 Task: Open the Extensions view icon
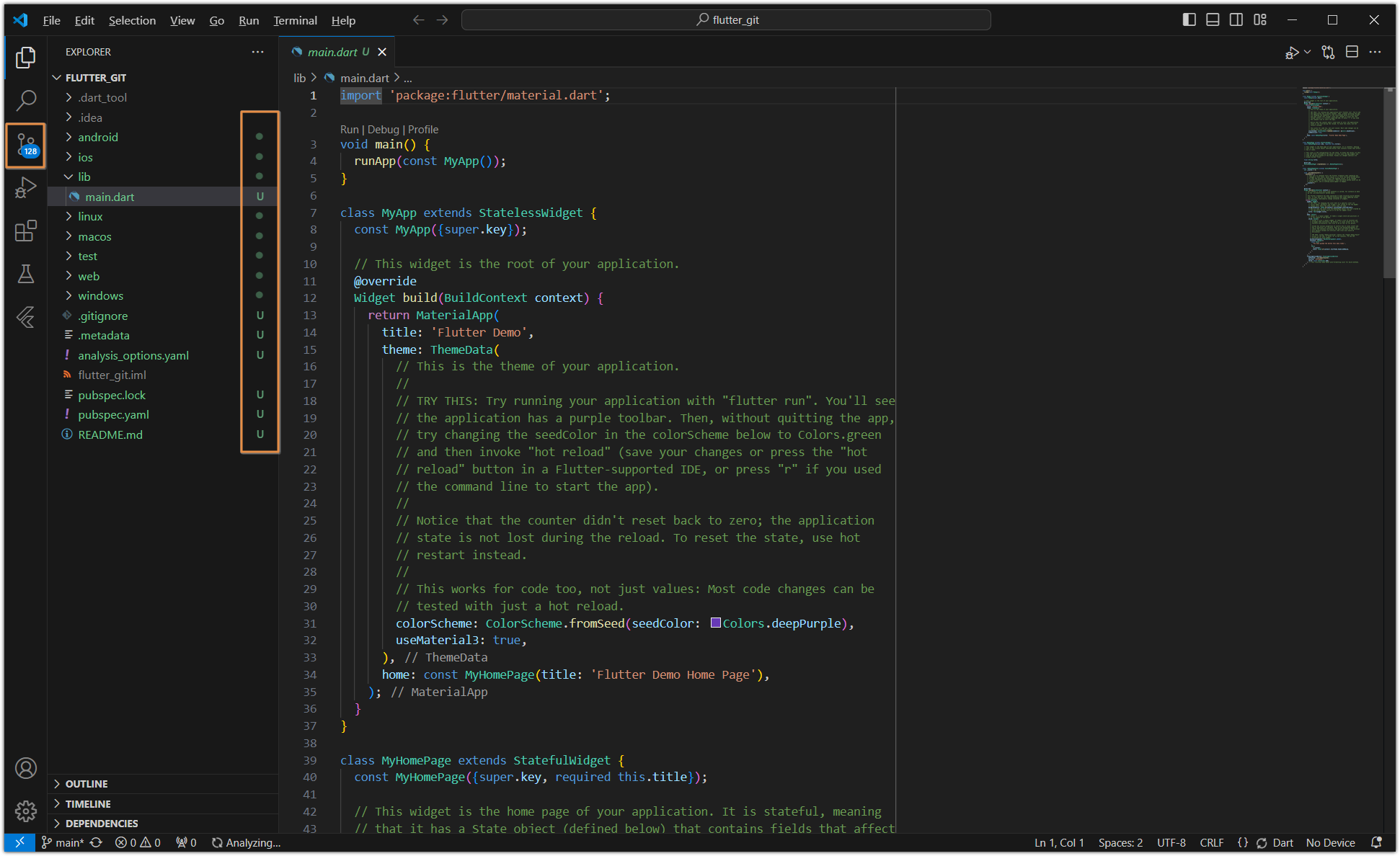coord(26,231)
